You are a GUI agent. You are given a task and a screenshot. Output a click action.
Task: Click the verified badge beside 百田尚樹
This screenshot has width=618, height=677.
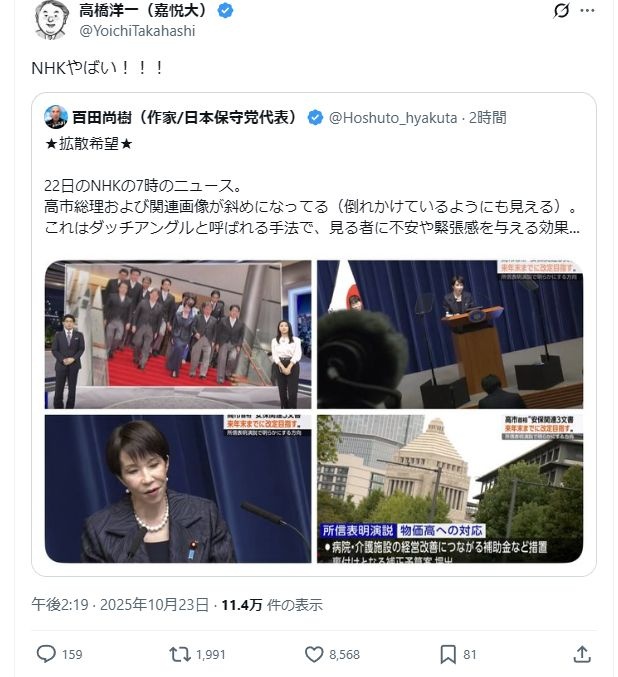[x=315, y=117]
